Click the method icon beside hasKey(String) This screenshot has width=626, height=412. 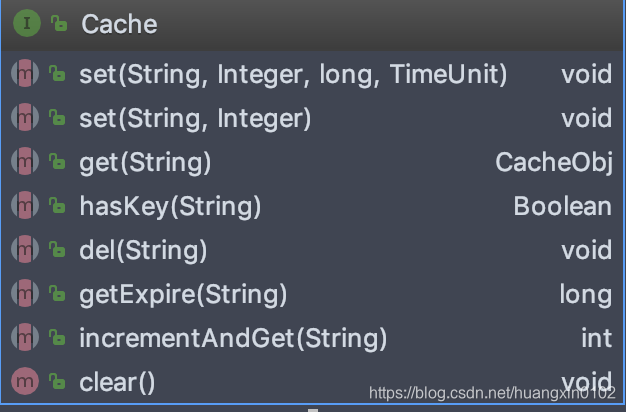[25, 205]
